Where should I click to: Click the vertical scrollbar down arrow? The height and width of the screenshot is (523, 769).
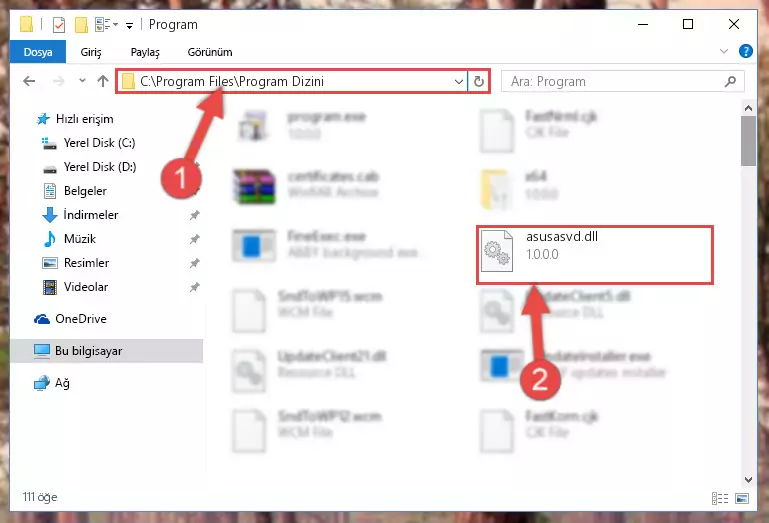[748, 479]
